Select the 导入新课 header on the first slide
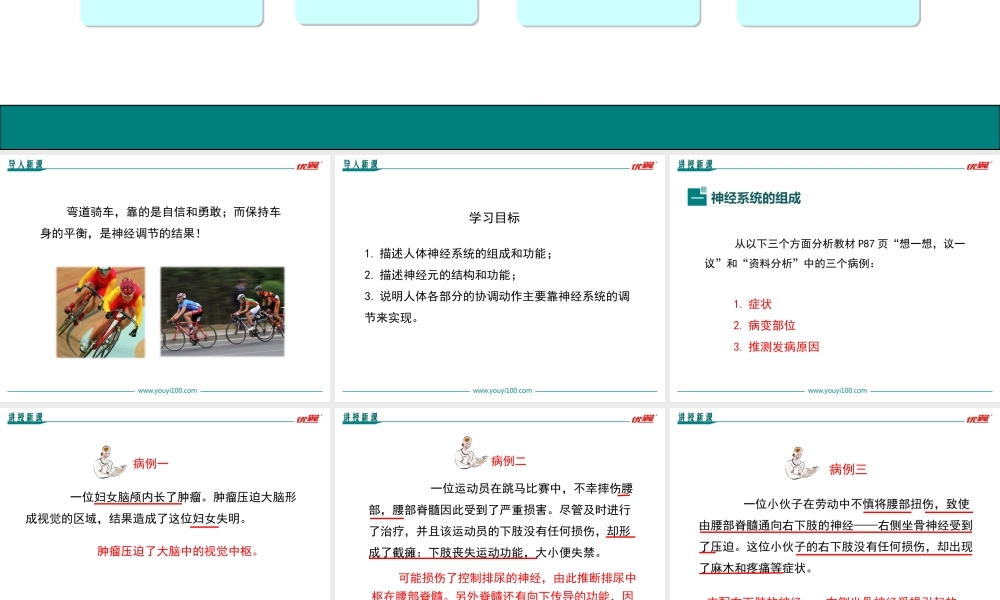1000x600 pixels. pos(25,166)
